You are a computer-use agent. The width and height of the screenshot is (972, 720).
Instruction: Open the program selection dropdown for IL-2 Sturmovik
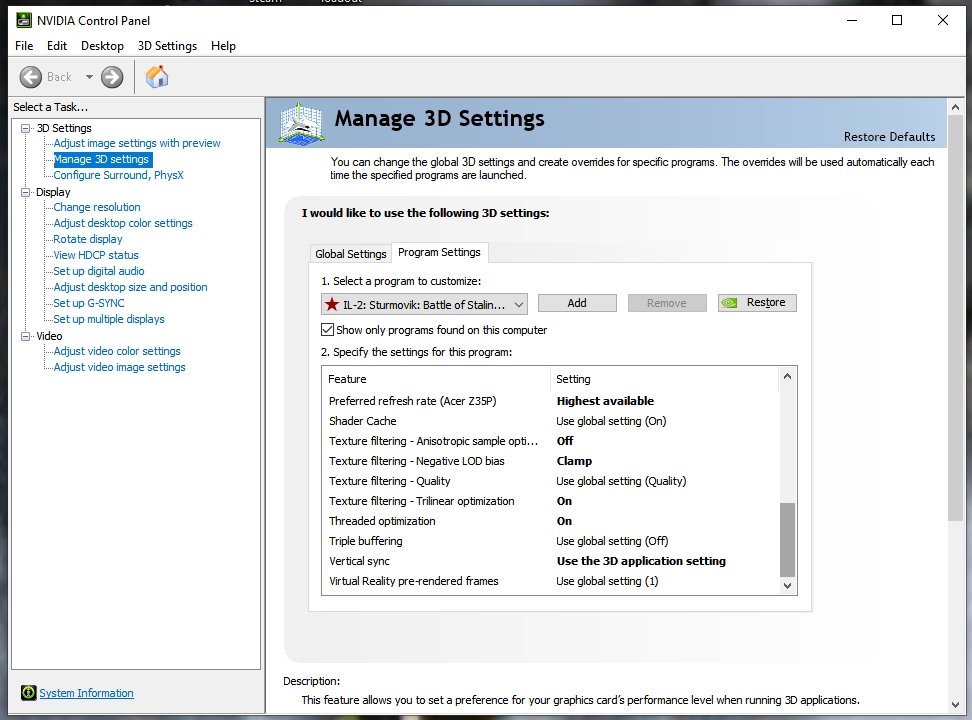(x=519, y=304)
